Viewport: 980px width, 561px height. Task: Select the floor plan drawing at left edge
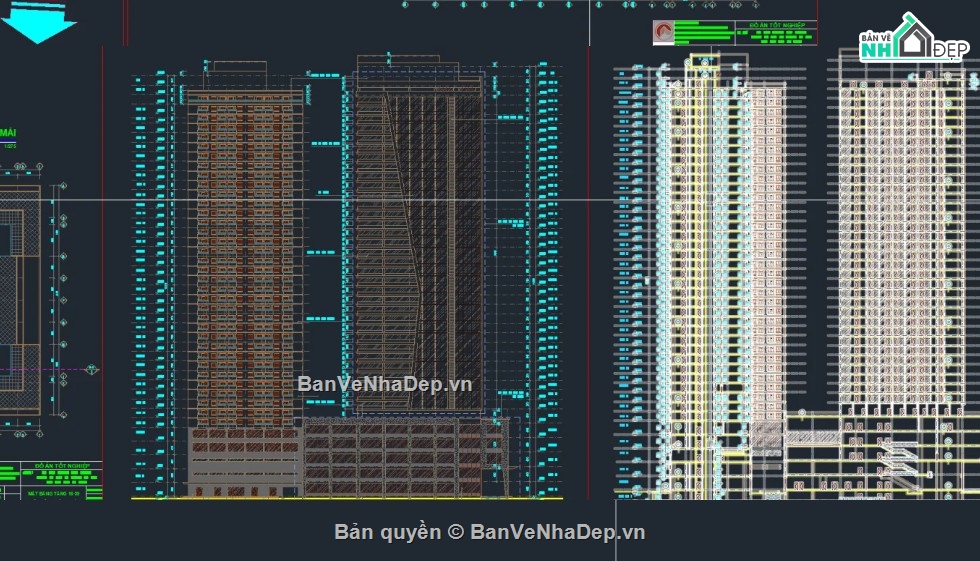pyautogui.click(x=20, y=300)
